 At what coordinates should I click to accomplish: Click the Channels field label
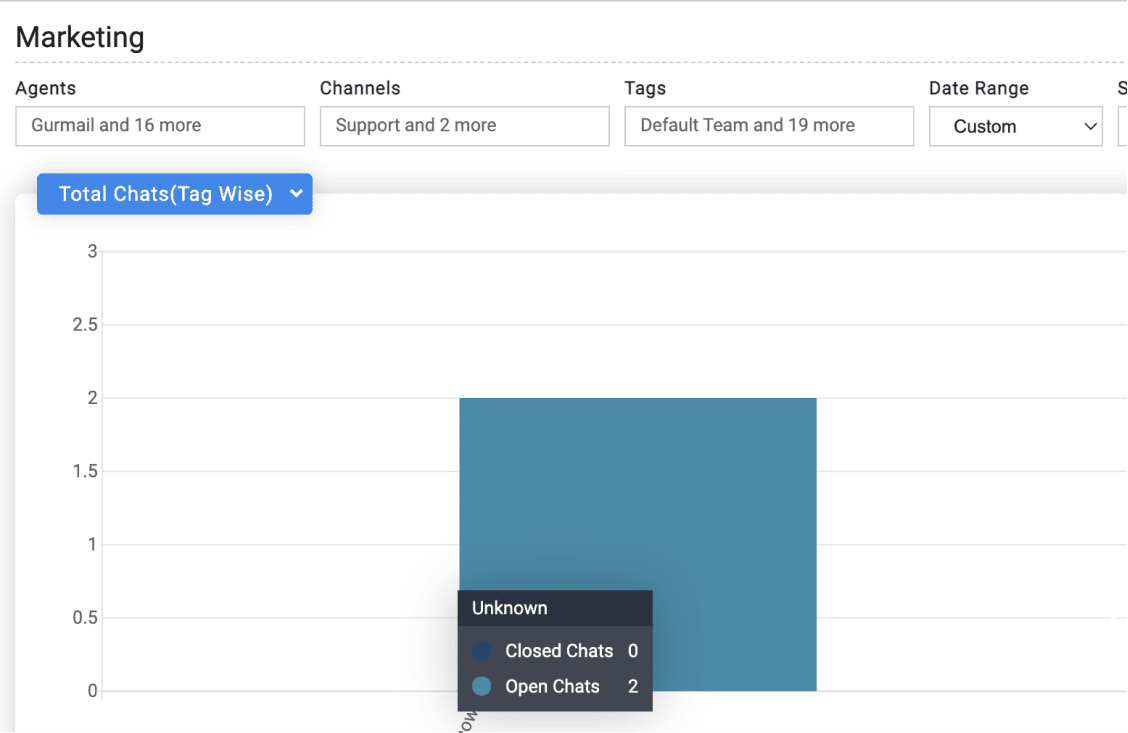coord(360,88)
